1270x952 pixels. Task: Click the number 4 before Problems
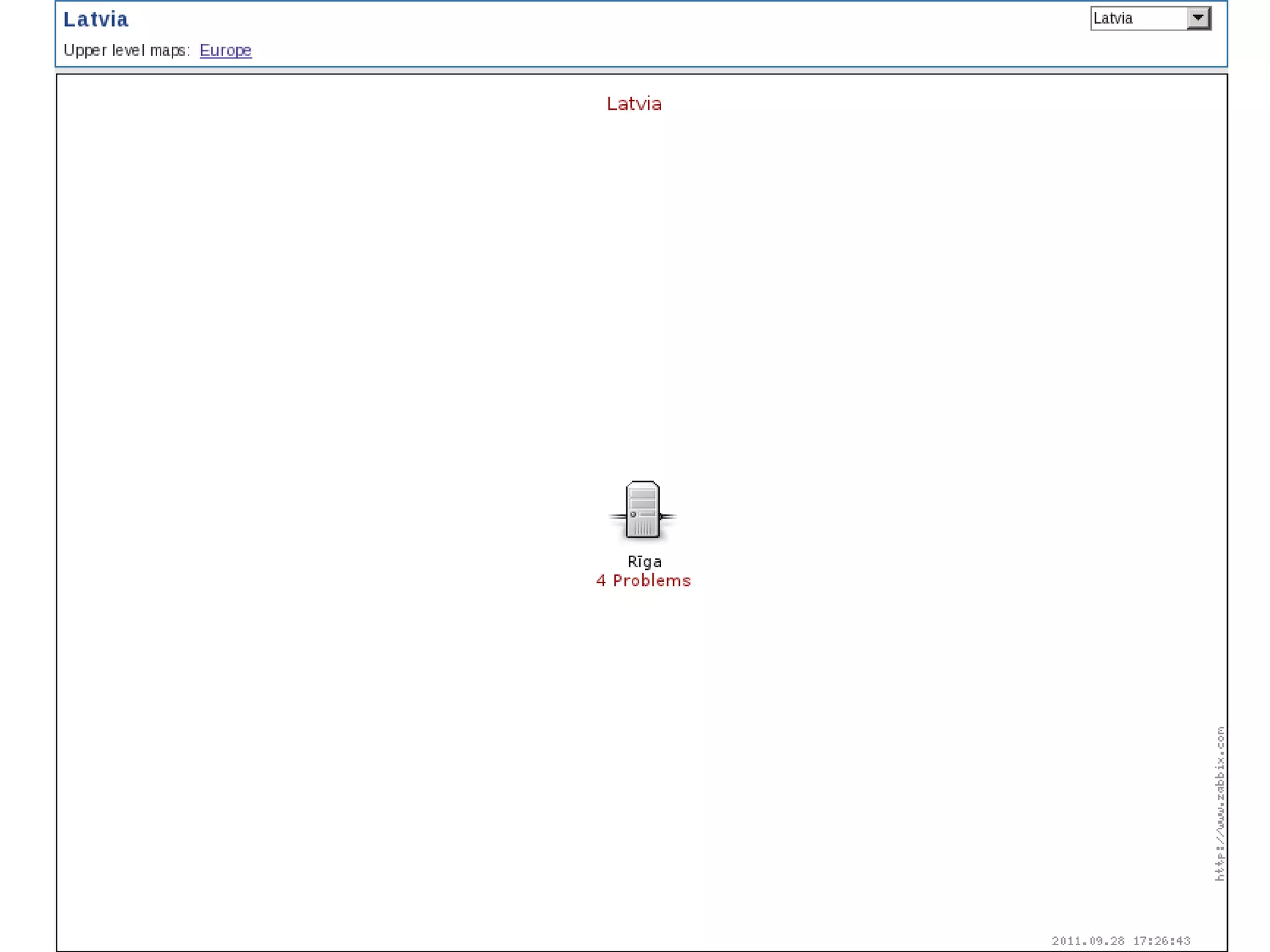(x=600, y=581)
